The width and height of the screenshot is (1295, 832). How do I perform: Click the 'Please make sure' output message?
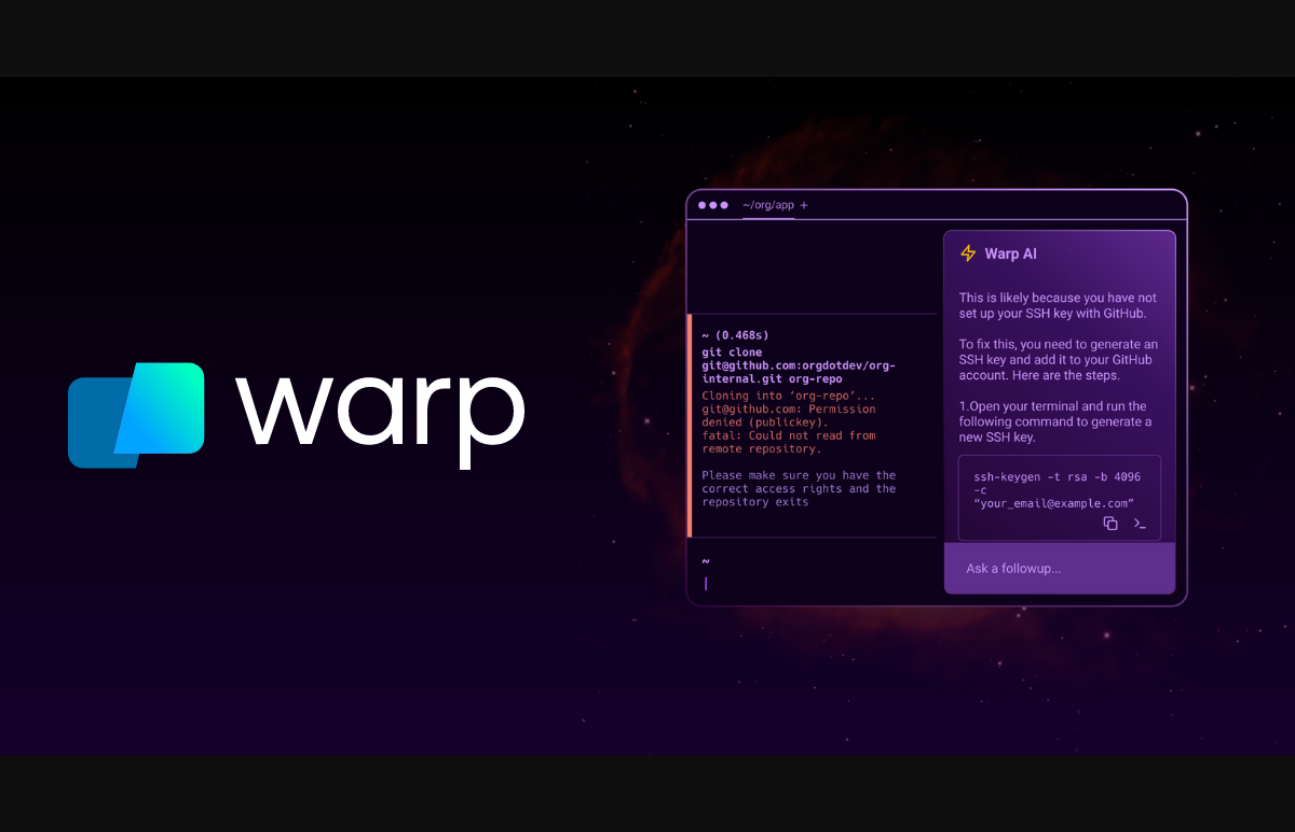pyautogui.click(x=798, y=489)
